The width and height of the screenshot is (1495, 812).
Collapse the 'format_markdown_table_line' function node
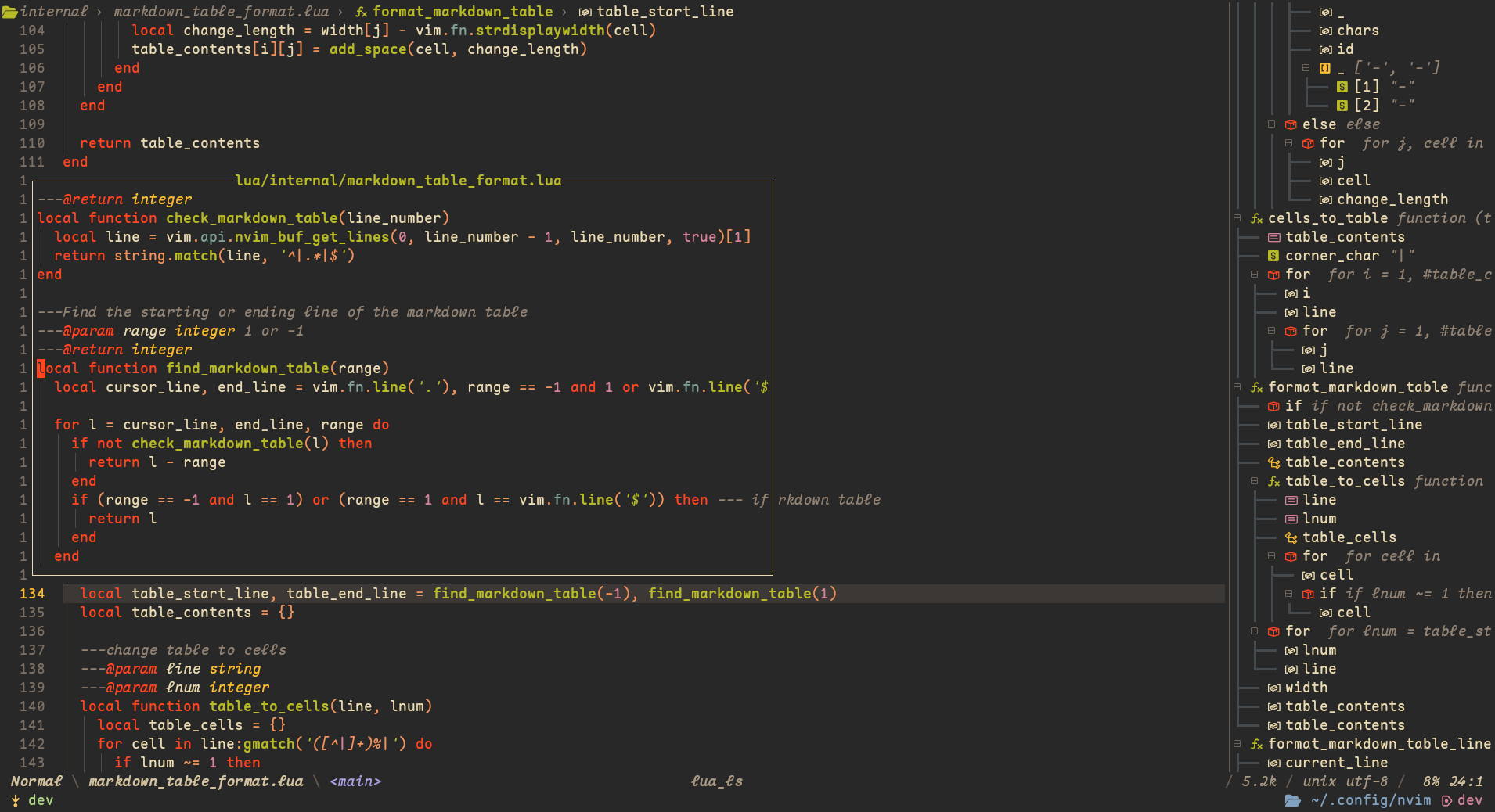pyautogui.click(x=1237, y=744)
